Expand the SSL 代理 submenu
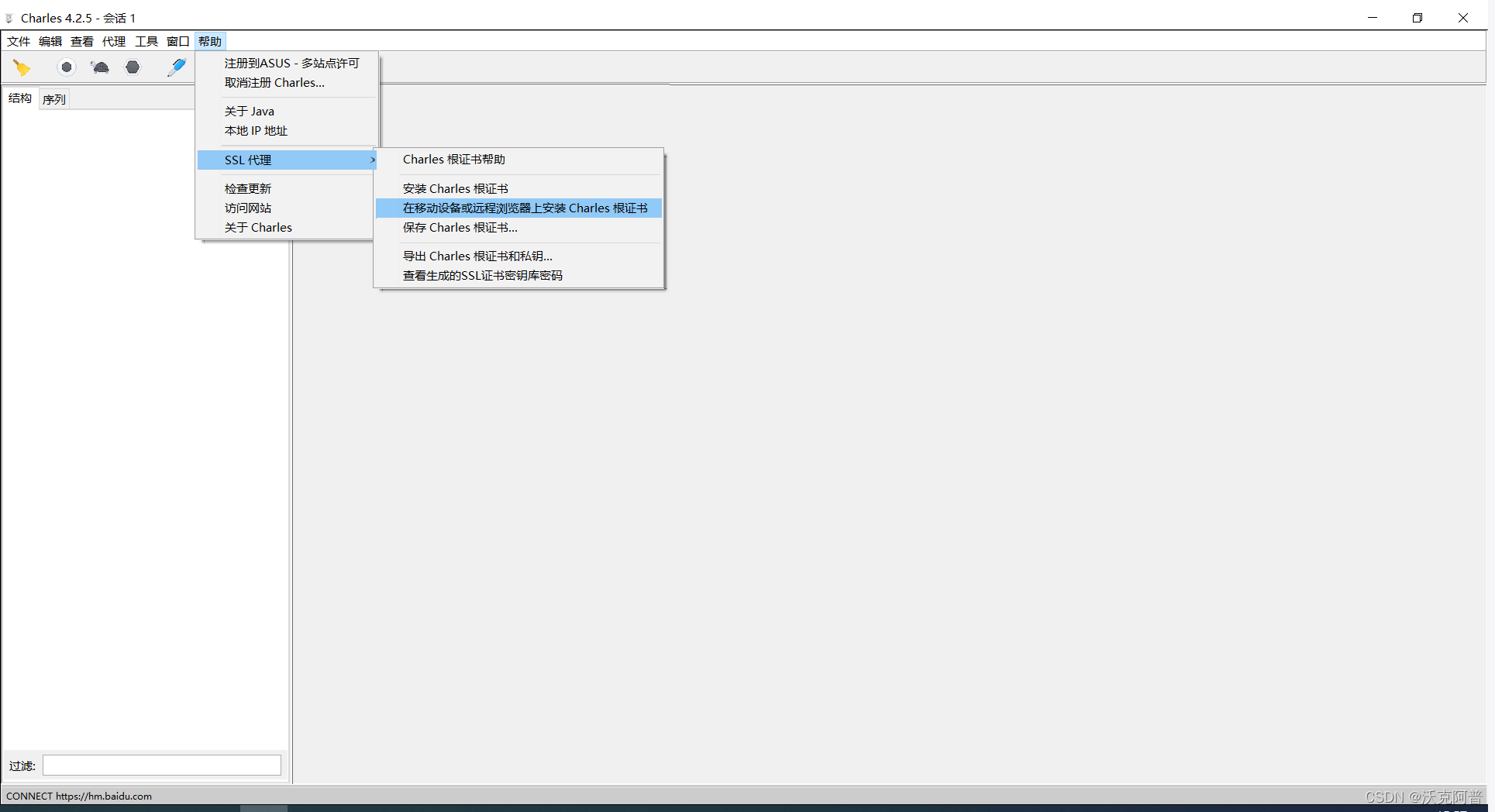The width and height of the screenshot is (1495, 812). click(x=287, y=160)
